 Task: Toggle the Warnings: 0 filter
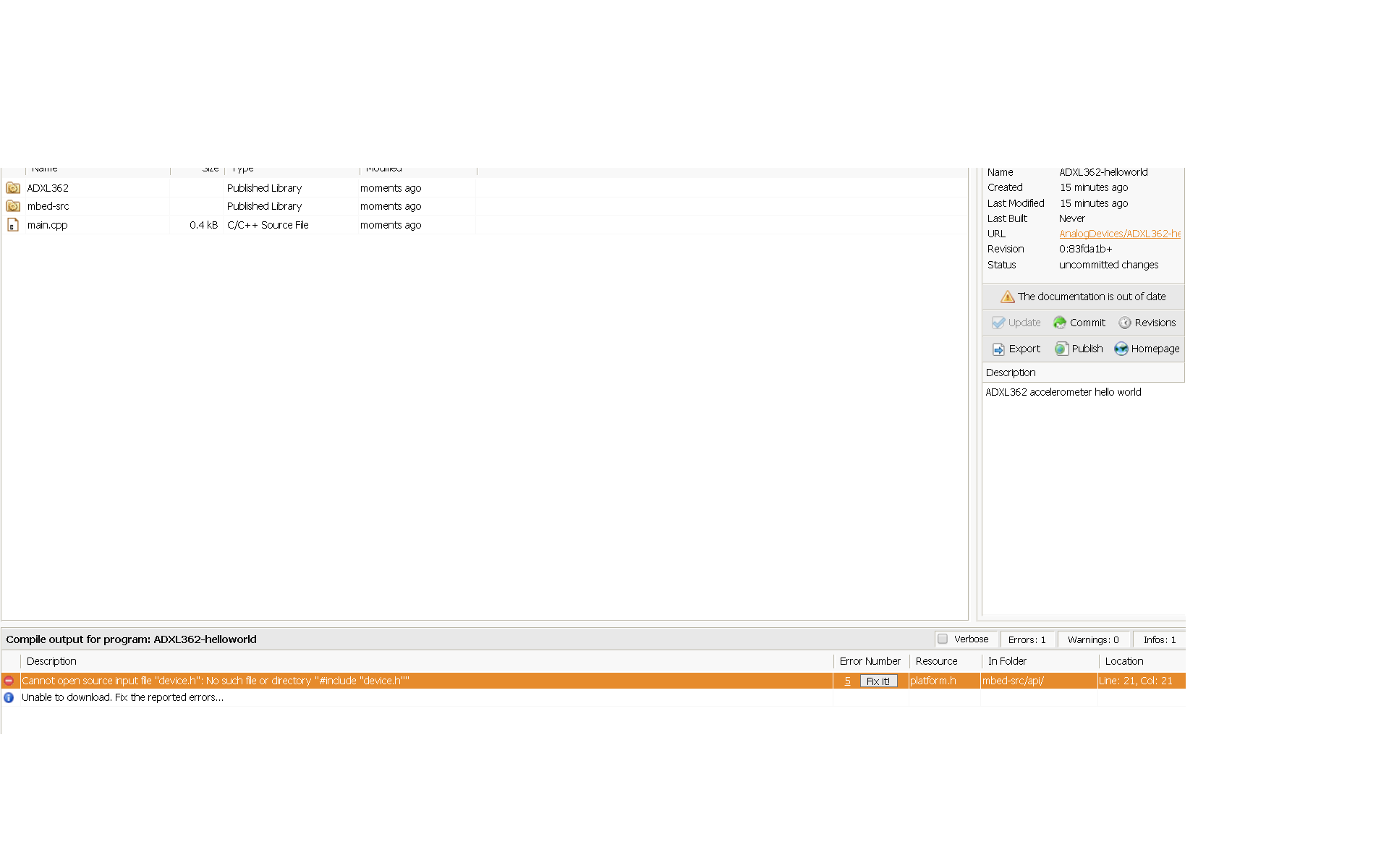(x=1092, y=639)
